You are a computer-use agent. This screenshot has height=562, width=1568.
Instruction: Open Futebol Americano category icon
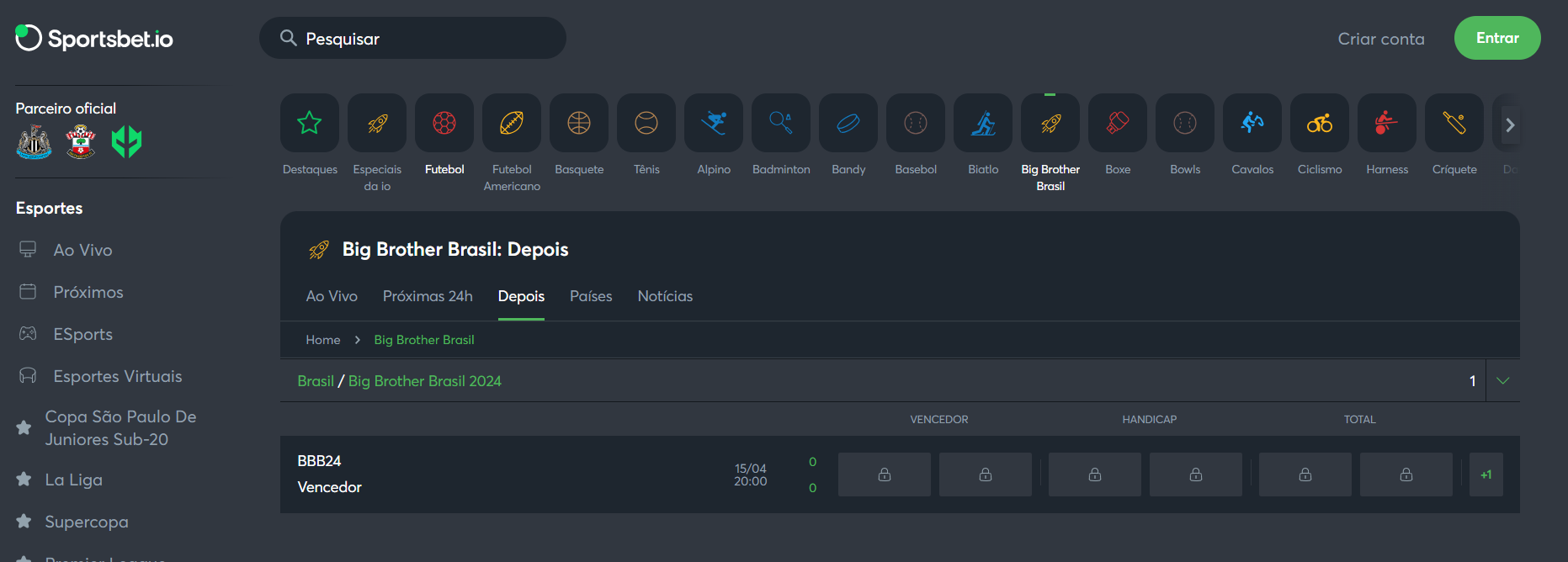(x=512, y=123)
